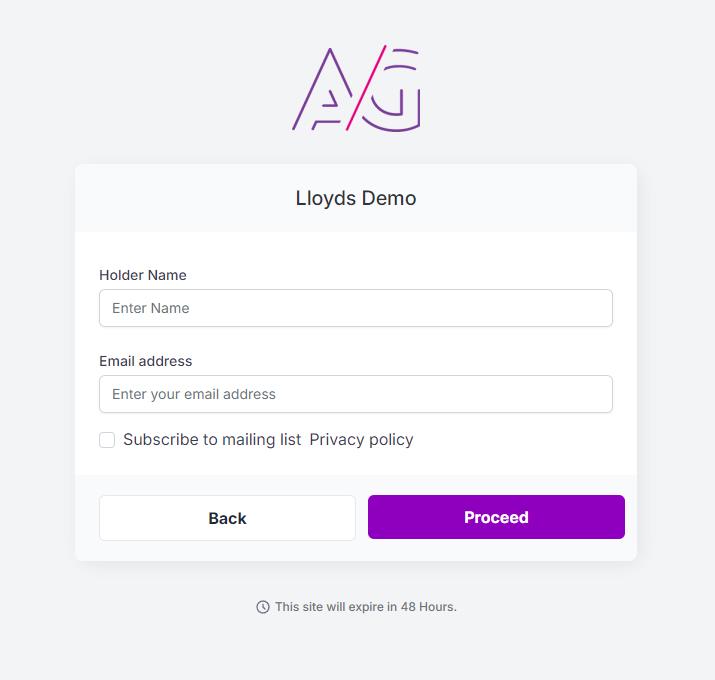Focus the Email address input field

pyautogui.click(x=356, y=394)
